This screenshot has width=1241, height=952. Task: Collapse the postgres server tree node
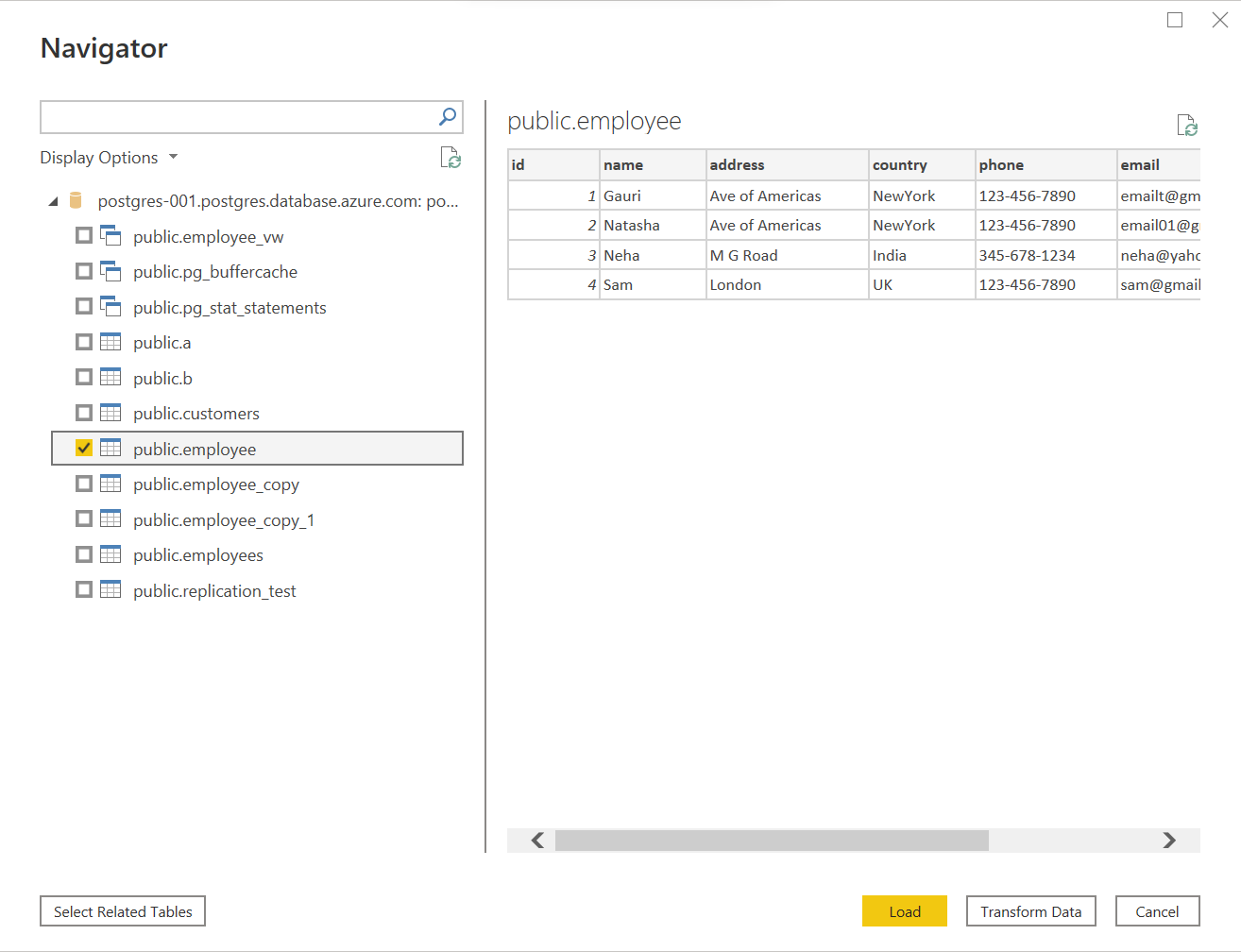(x=53, y=201)
